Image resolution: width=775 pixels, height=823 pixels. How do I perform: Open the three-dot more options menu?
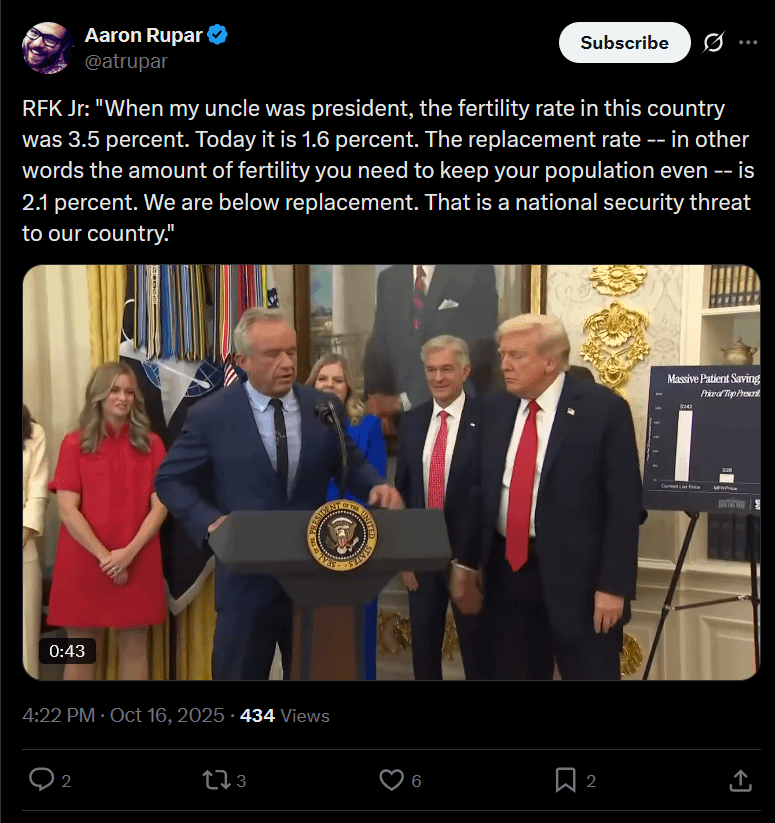pos(748,43)
